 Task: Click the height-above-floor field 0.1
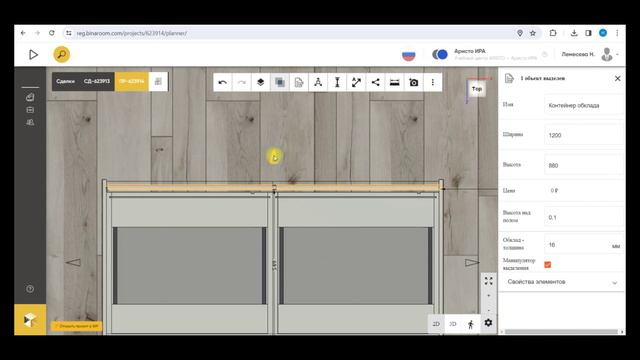tap(584, 218)
